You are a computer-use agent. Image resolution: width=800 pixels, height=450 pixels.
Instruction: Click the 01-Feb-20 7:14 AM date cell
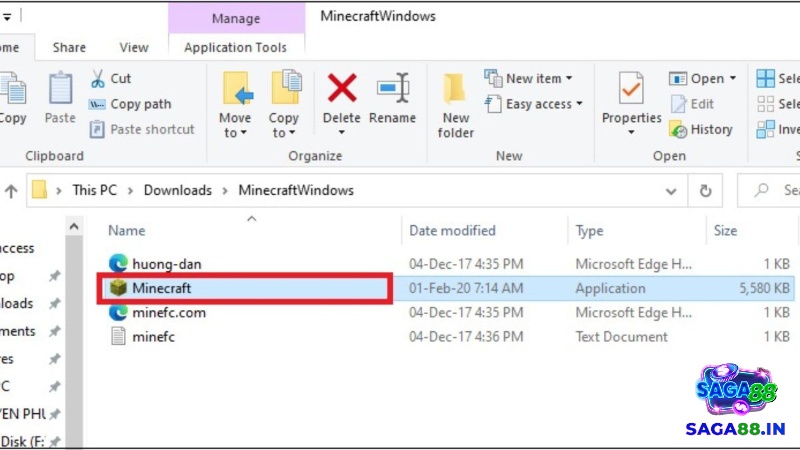click(x=466, y=288)
